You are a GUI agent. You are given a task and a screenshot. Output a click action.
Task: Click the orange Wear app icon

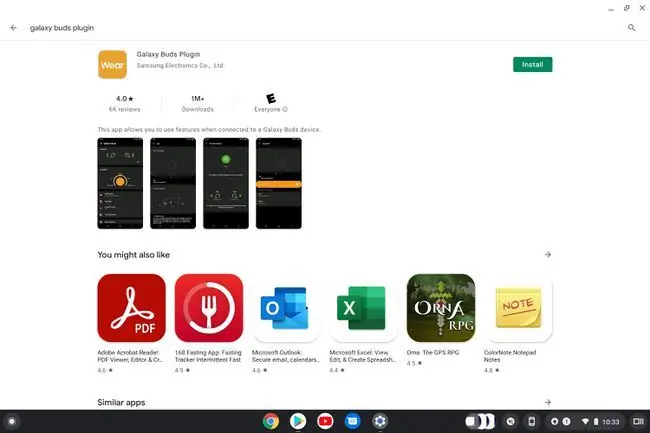point(112,65)
